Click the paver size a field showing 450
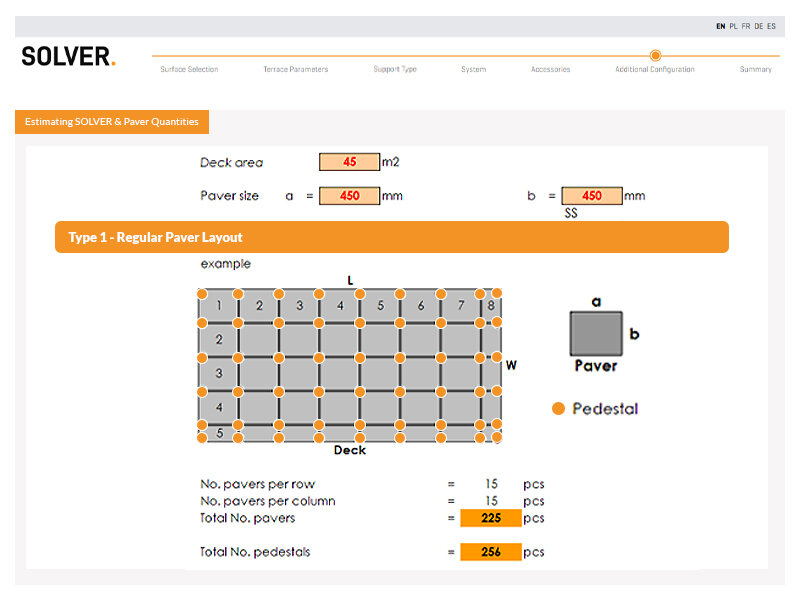The width and height of the screenshot is (800, 600). [349, 196]
